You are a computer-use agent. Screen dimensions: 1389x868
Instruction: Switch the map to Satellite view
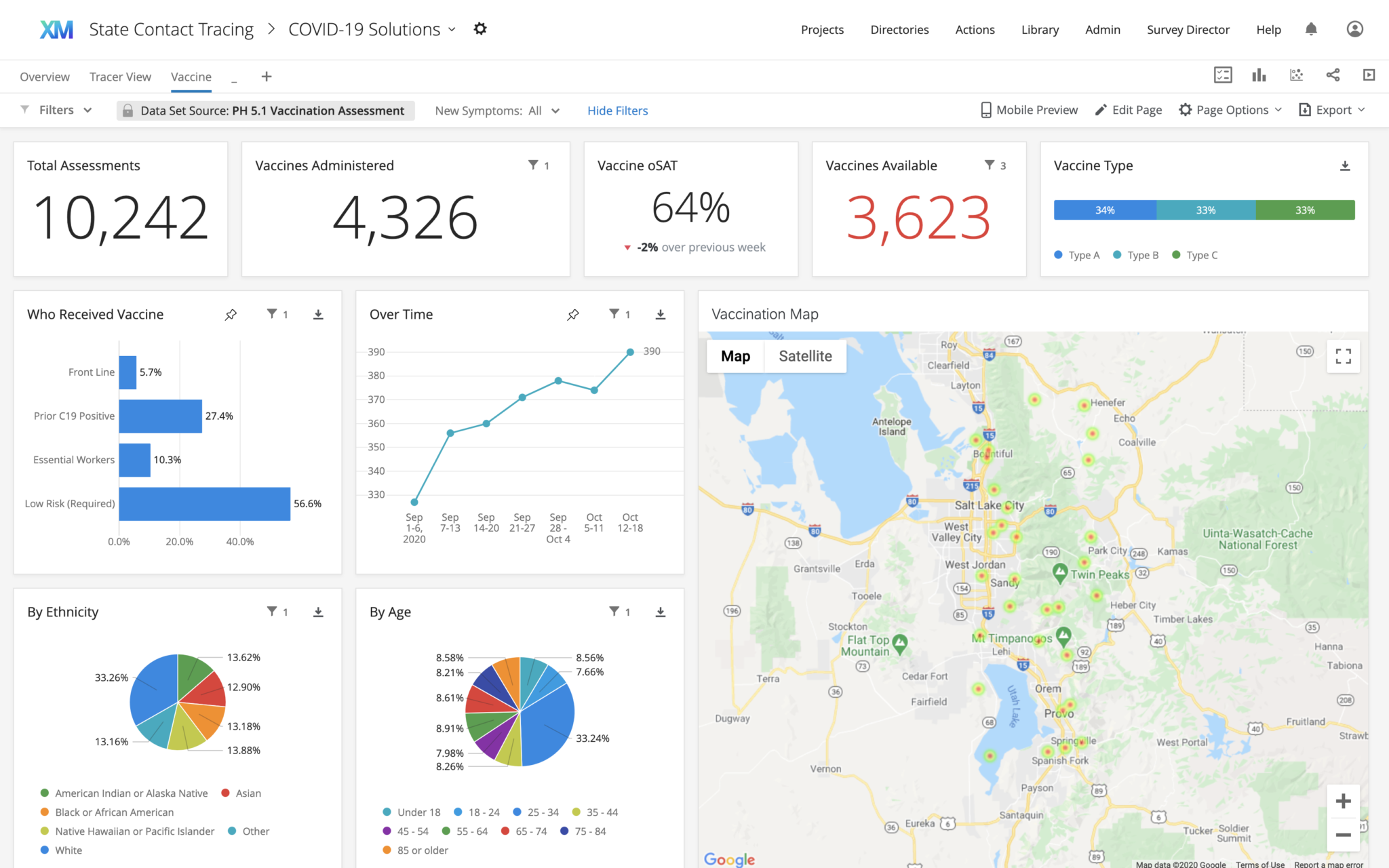click(804, 355)
